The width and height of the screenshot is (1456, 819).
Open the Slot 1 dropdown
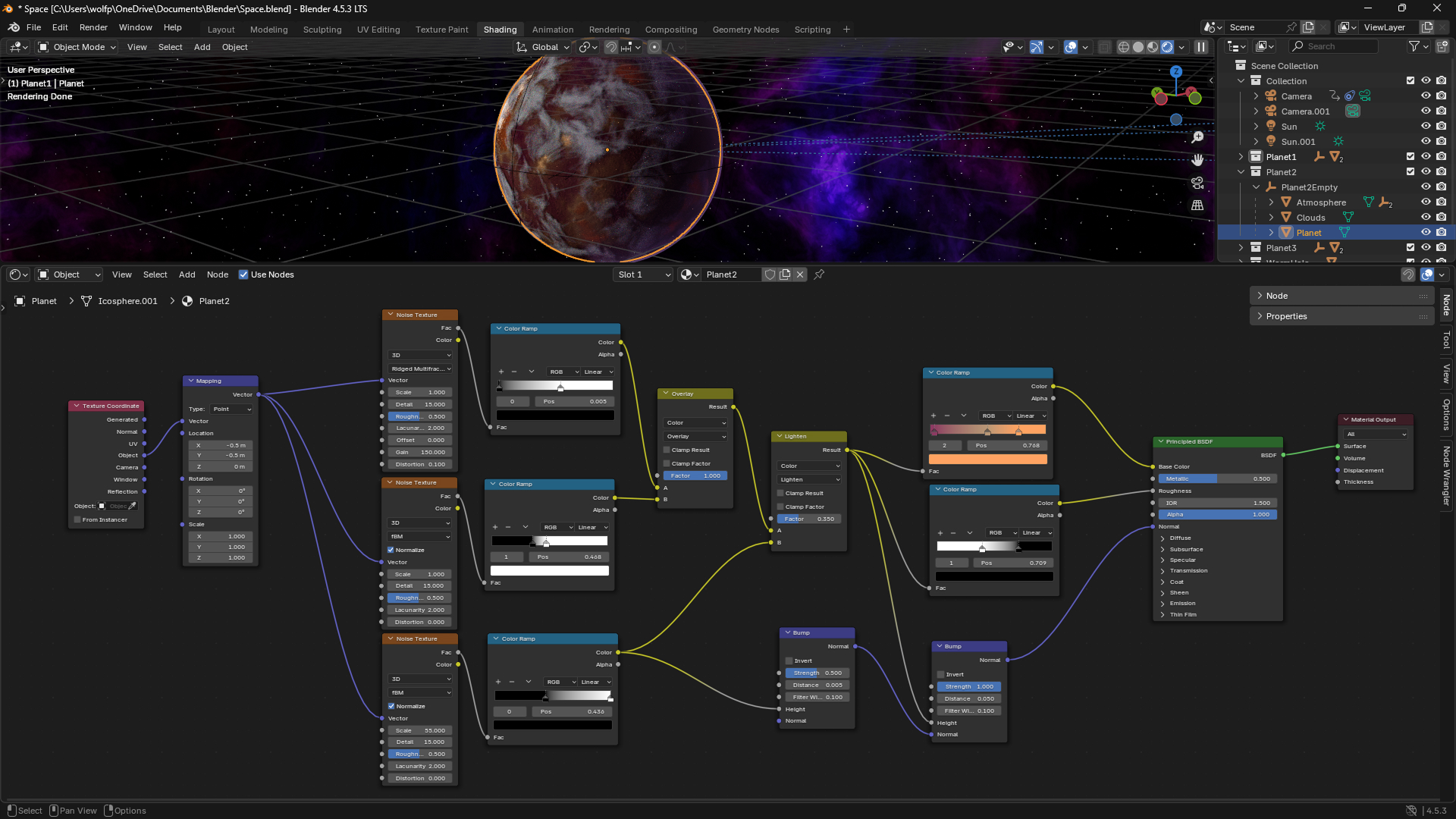643,275
